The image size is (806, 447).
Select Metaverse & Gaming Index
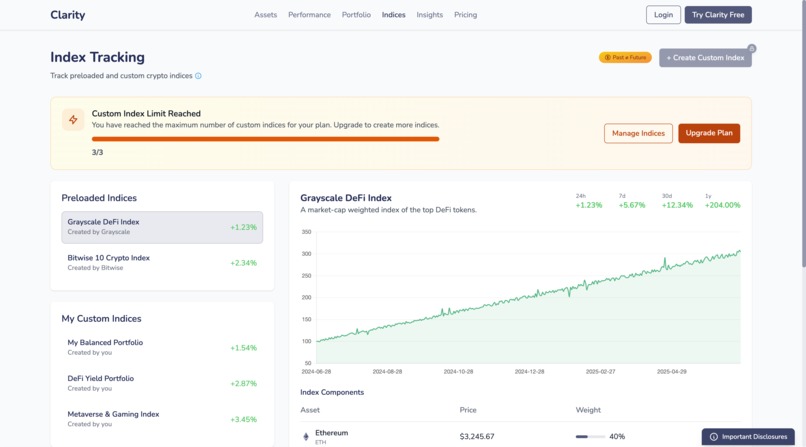pyautogui.click(x=162, y=419)
